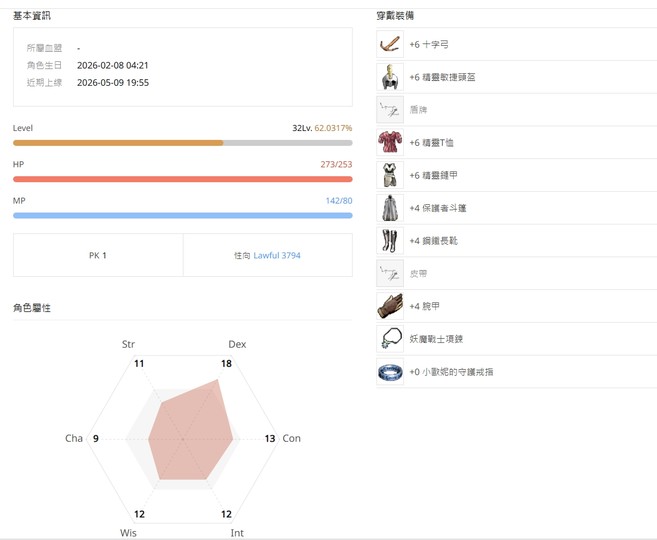Open the +4 brown glove icon
657x540 pixels.
[x=390, y=306]
